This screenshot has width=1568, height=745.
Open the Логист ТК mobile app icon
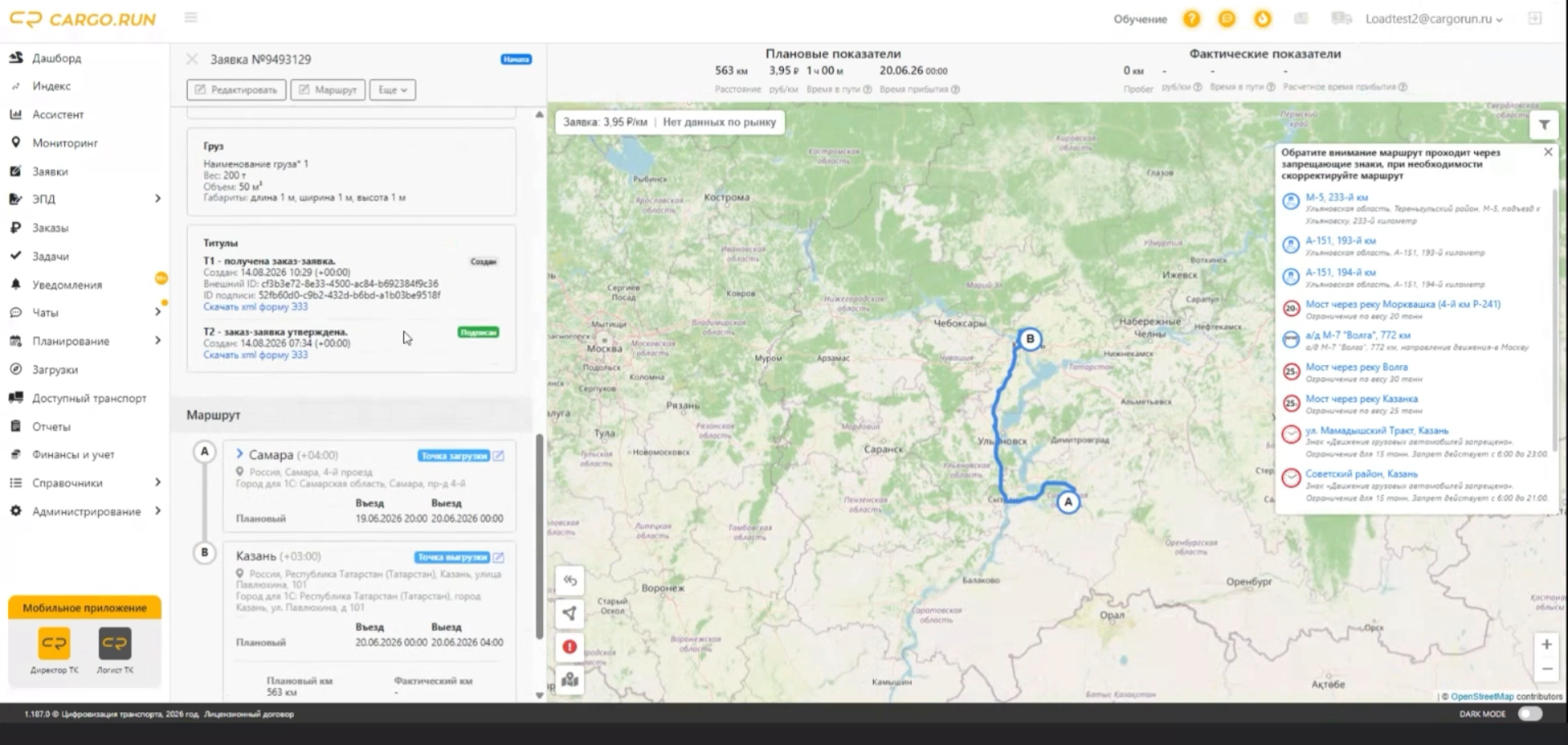(x=114, y=644)
